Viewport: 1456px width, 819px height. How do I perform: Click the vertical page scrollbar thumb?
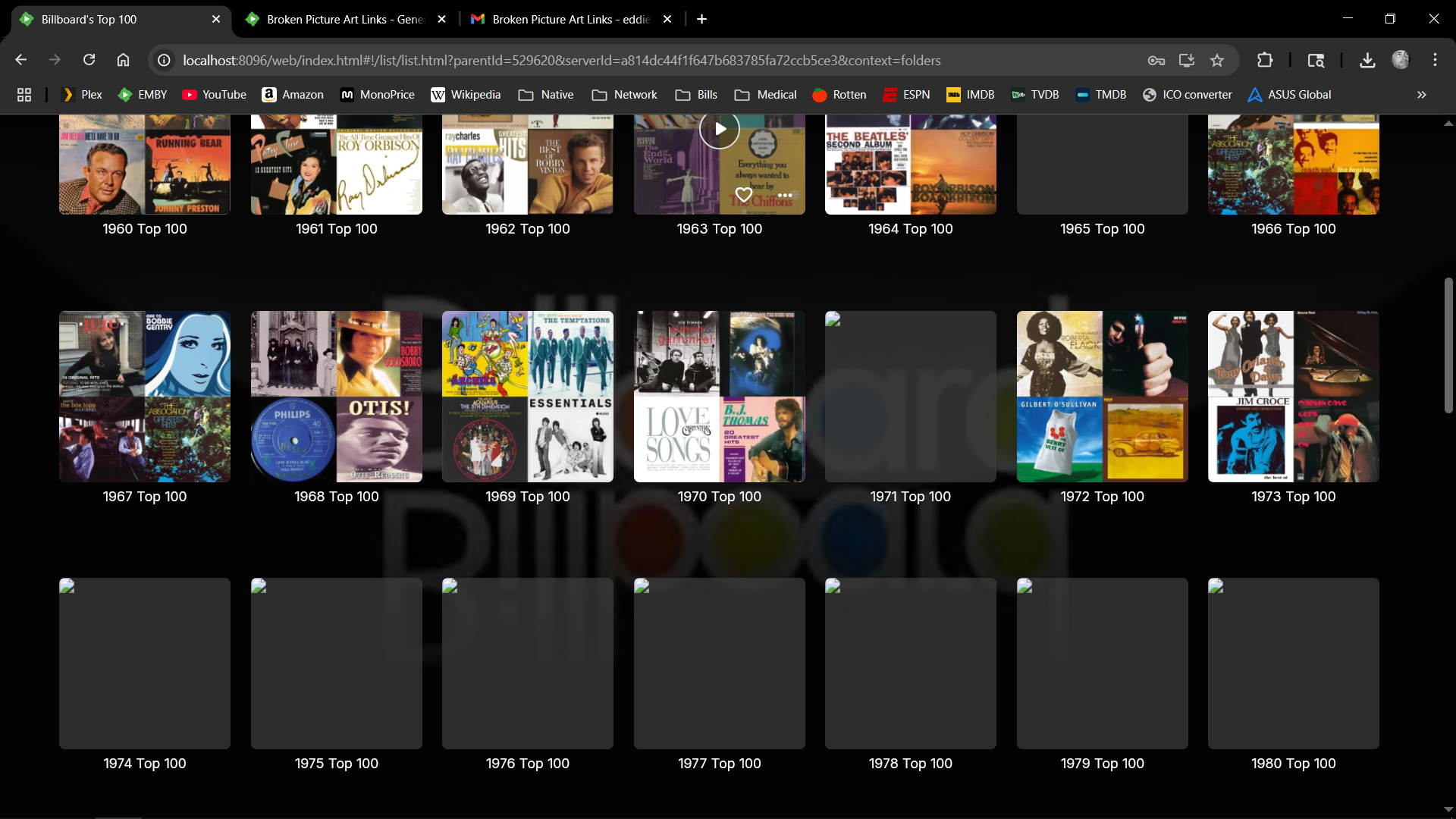pyautogui.click(x=1448, y=345)
